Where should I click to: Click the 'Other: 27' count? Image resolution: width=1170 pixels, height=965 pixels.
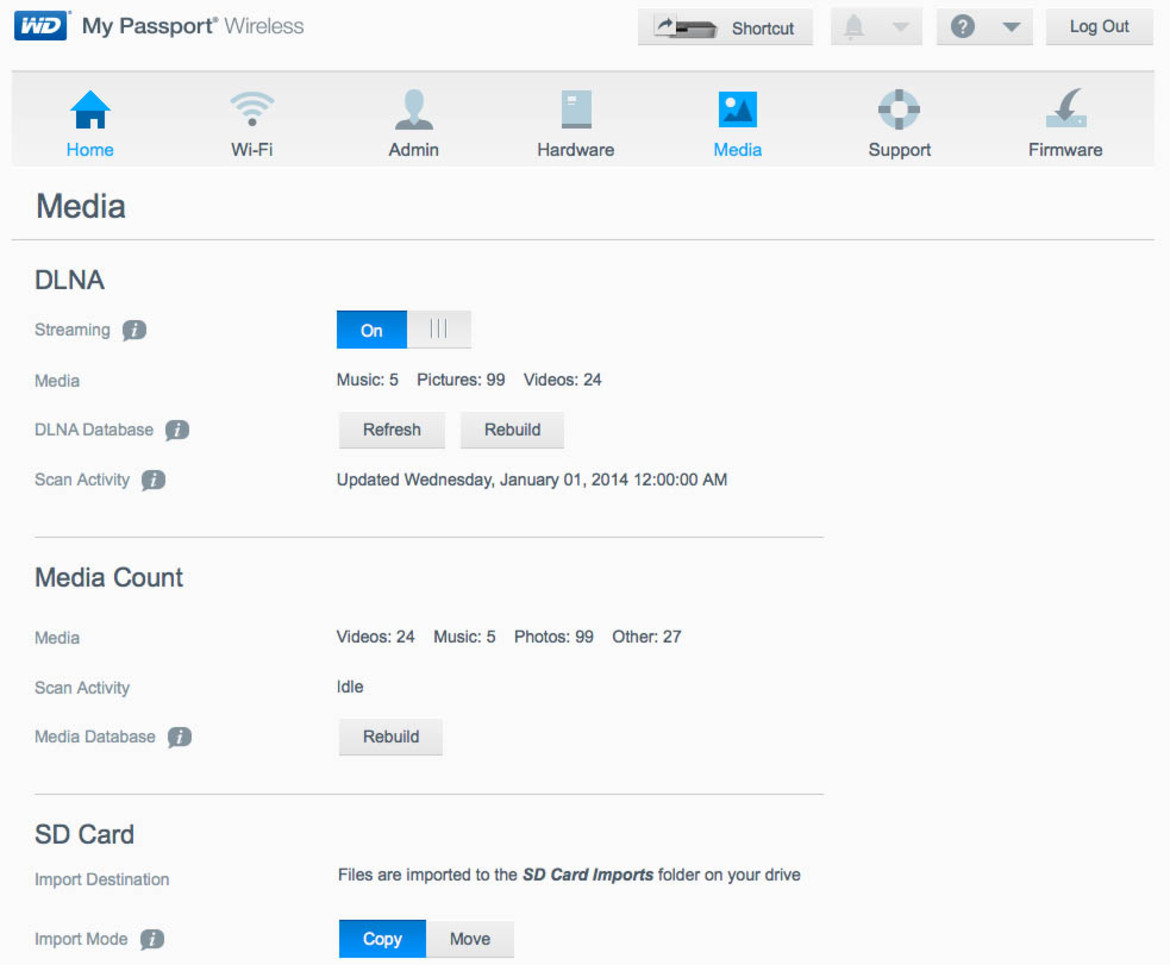click(646, 637)
